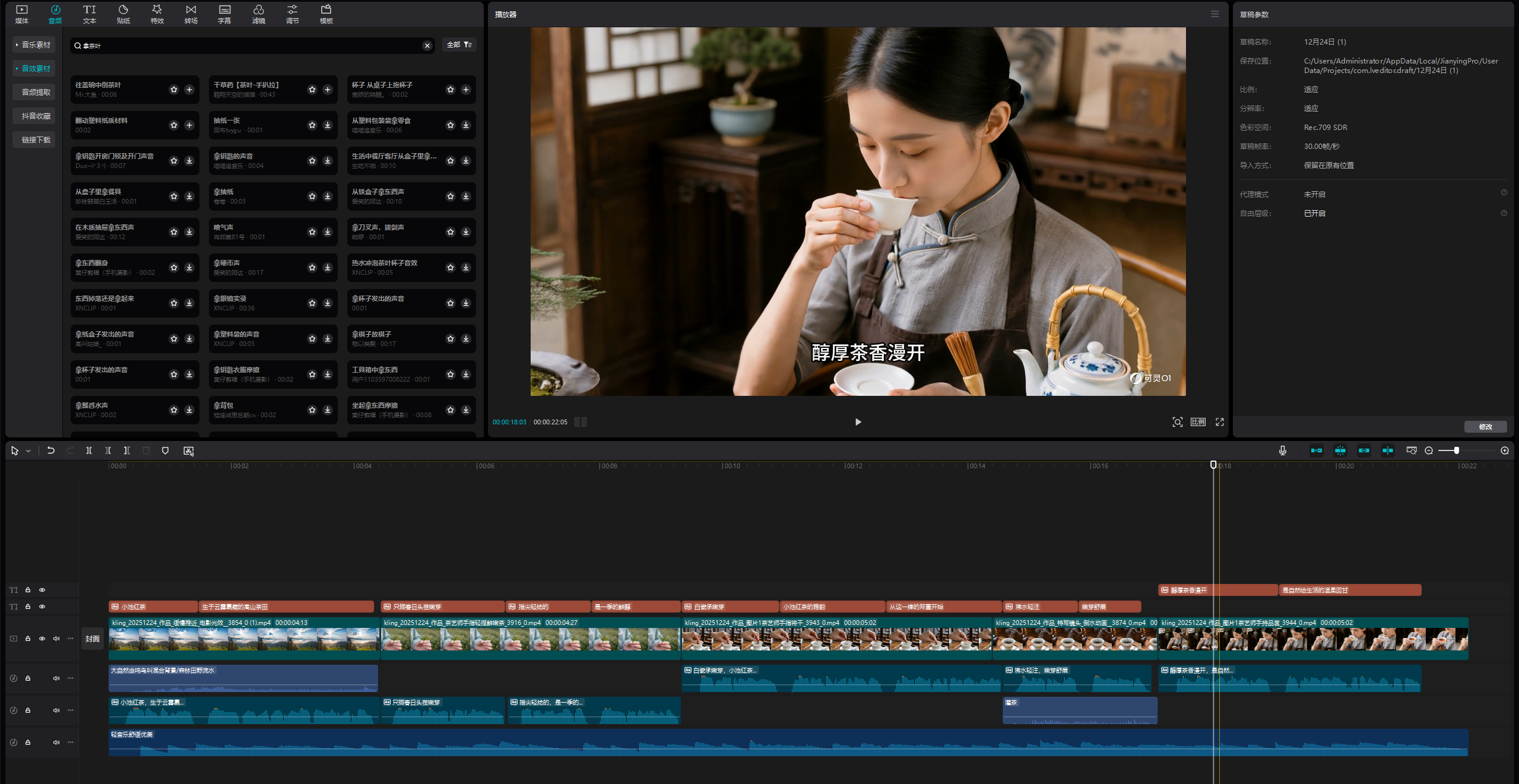Open the 字幕 tab
The height and width of the screenshot is (784, 1519).
pyautogui.click(x=224, y=14)
